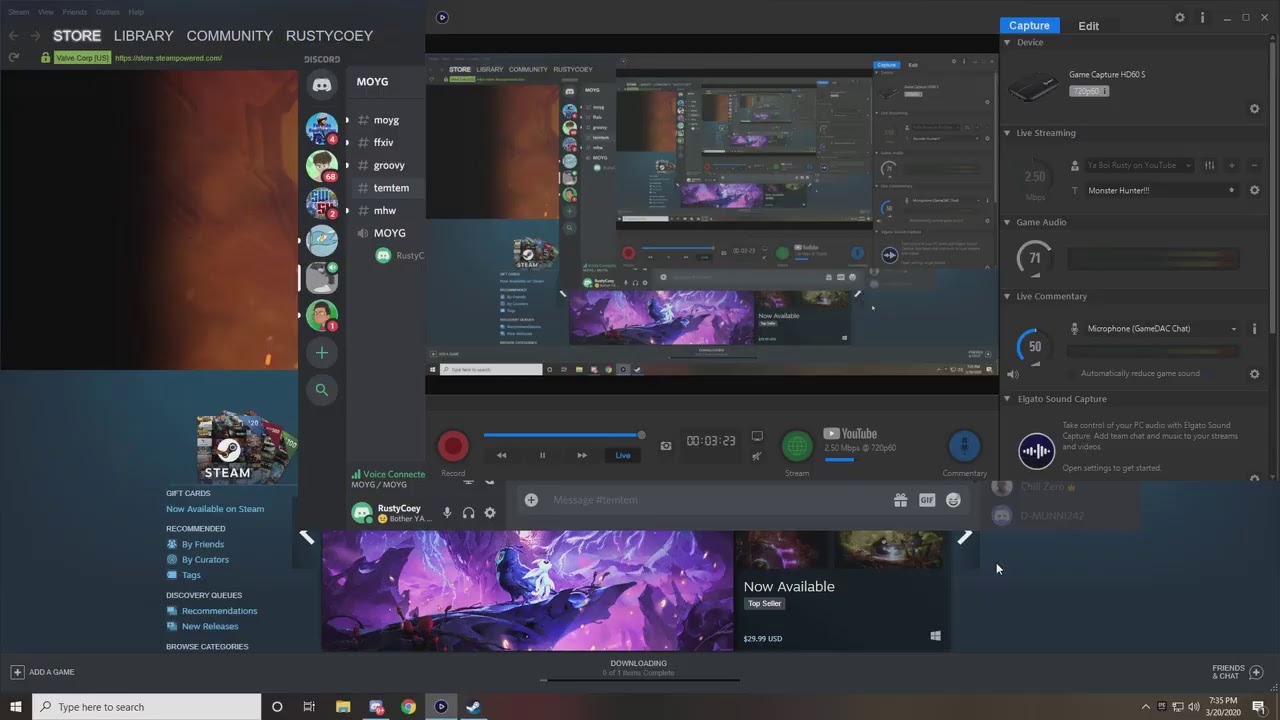Open the Elgato info icon in title bar
This screenshot has width=1280, height=720.
(1202, 18)
